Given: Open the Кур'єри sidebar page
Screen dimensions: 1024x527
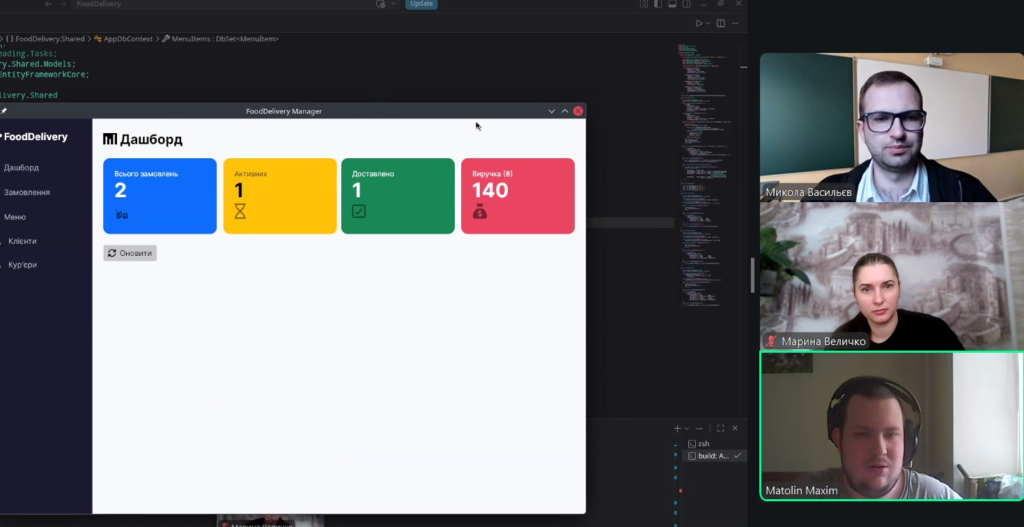Looking at the screenshot, I should (22, 265).
